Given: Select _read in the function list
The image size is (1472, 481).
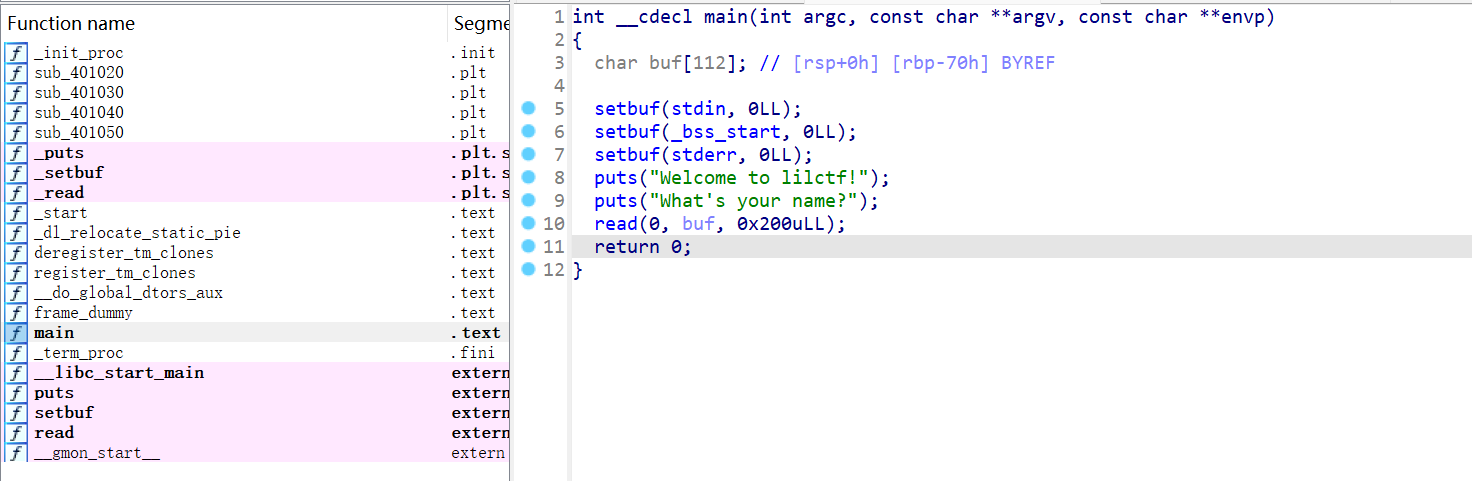Looking at the screenshot, I should [59, 193].
